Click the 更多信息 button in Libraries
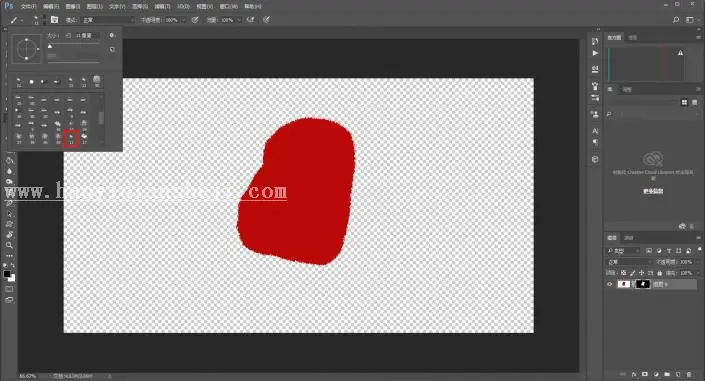Image resolution: width=705 pixels, height=381 pixels. pos(653,191)
